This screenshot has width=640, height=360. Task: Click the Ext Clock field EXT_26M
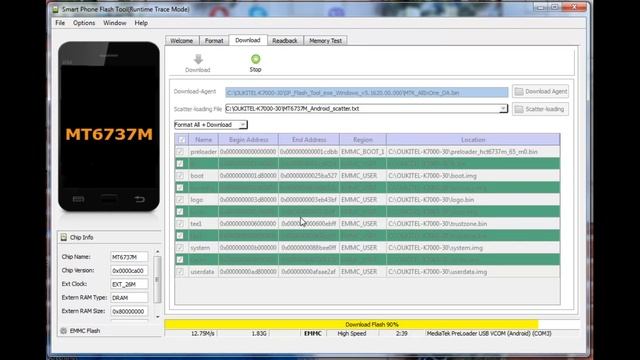129,284
